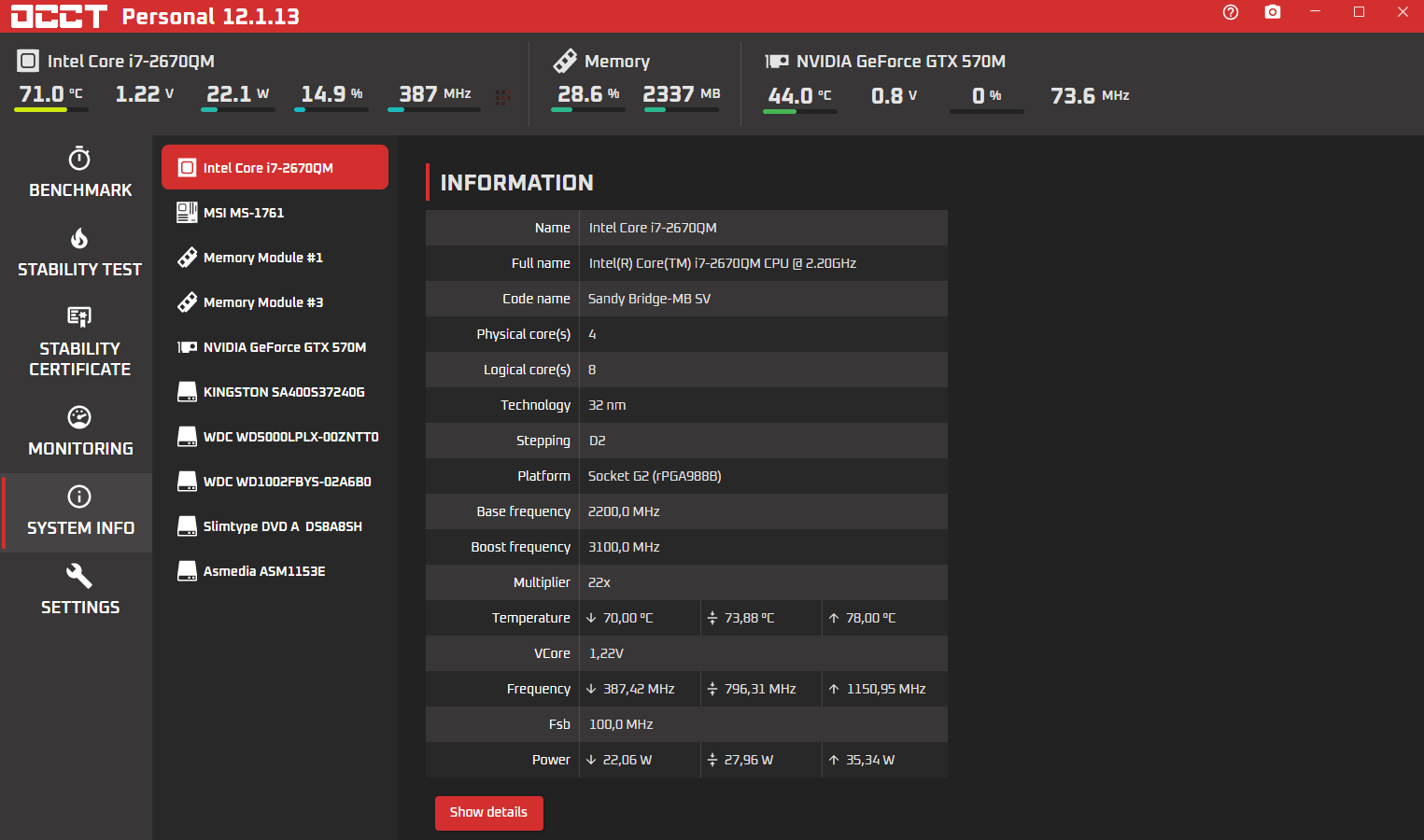Image resolution: width=1424 pixels, height=840 pixels.
Task: Select Asmedia ASM1153E entry
Action: [x=275, y=571]
